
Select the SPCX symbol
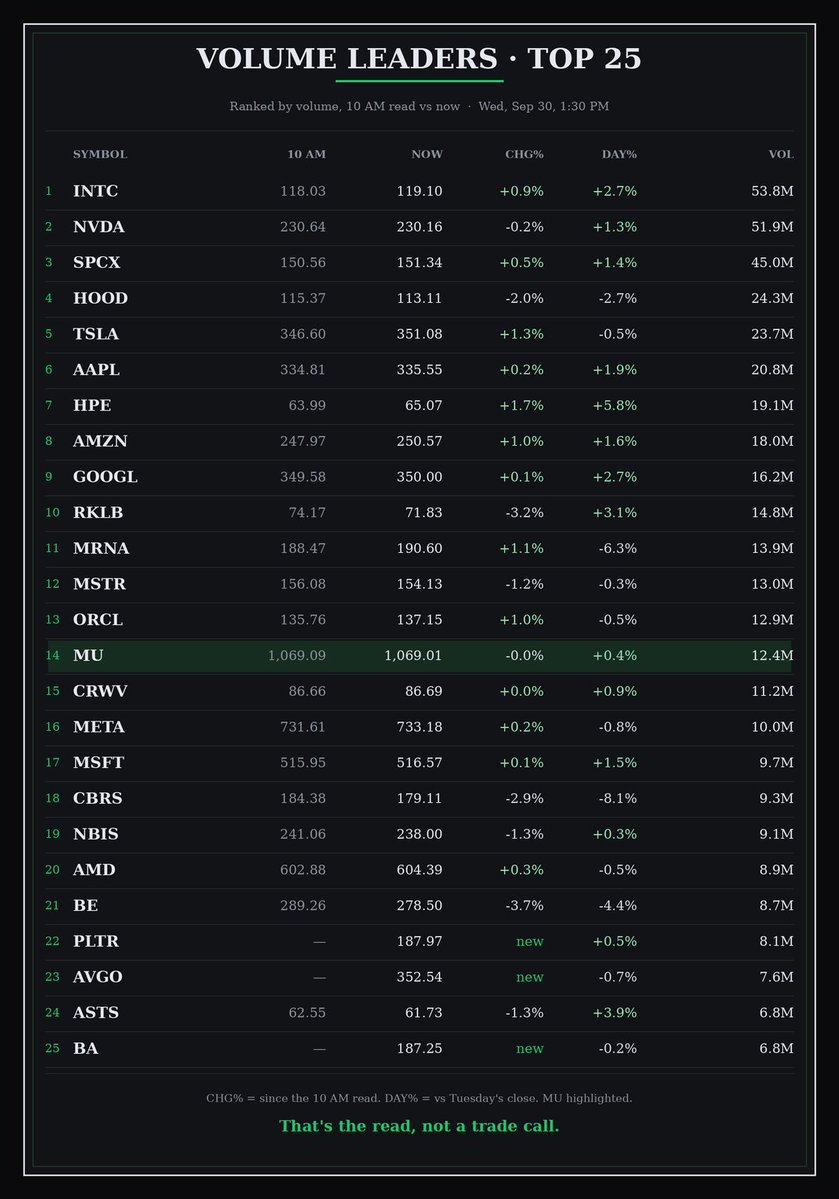[x=96, y=262]
